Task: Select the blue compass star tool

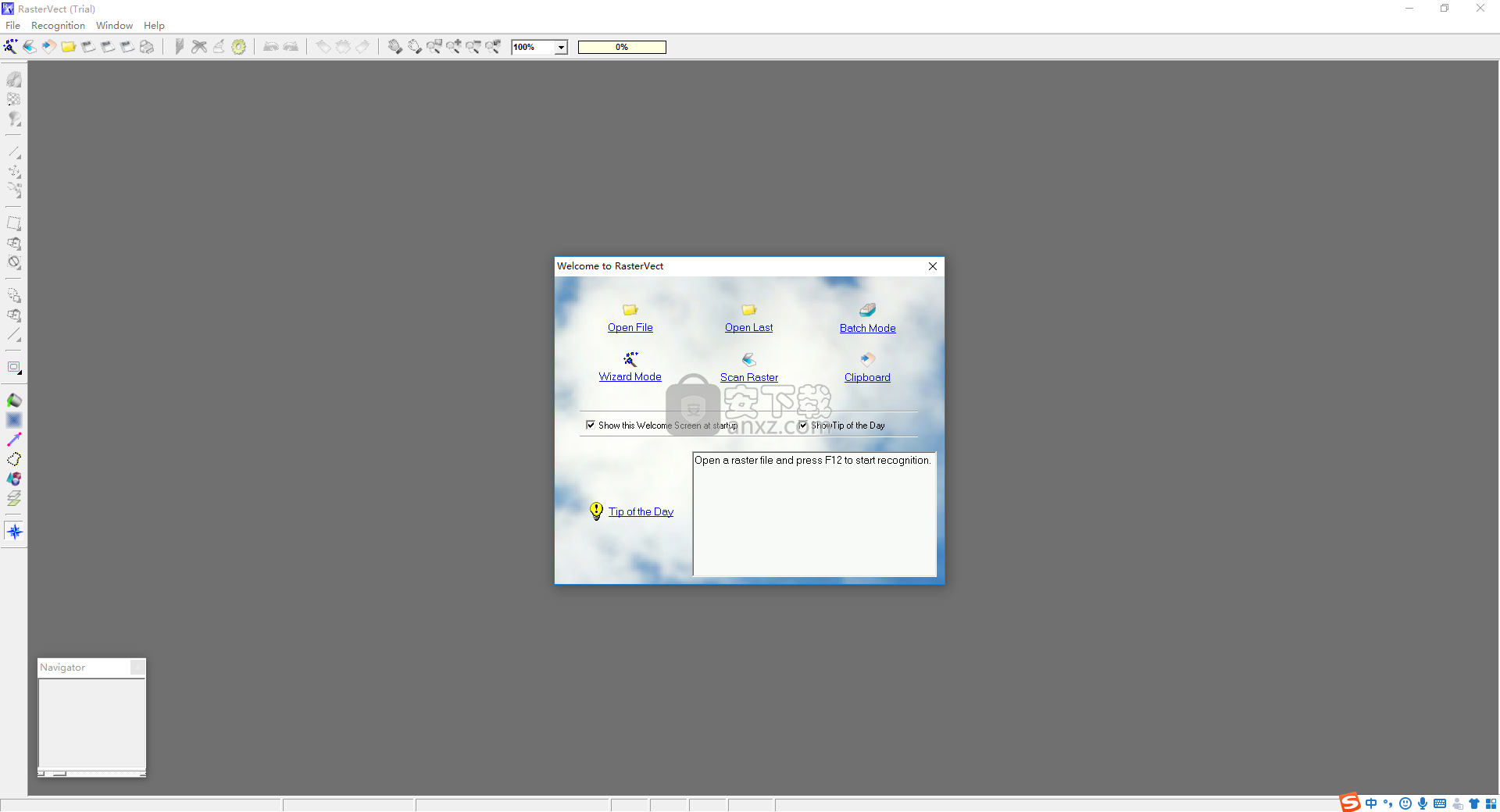Action: [14, 532]
